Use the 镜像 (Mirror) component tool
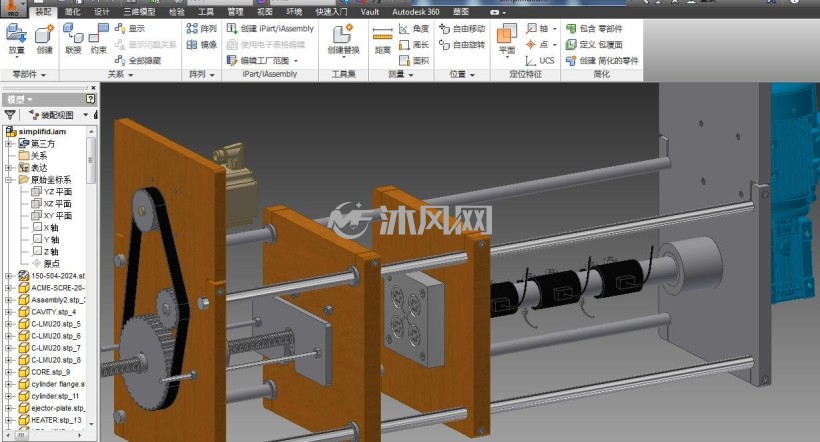820x442 pixels. click(202, 44)
